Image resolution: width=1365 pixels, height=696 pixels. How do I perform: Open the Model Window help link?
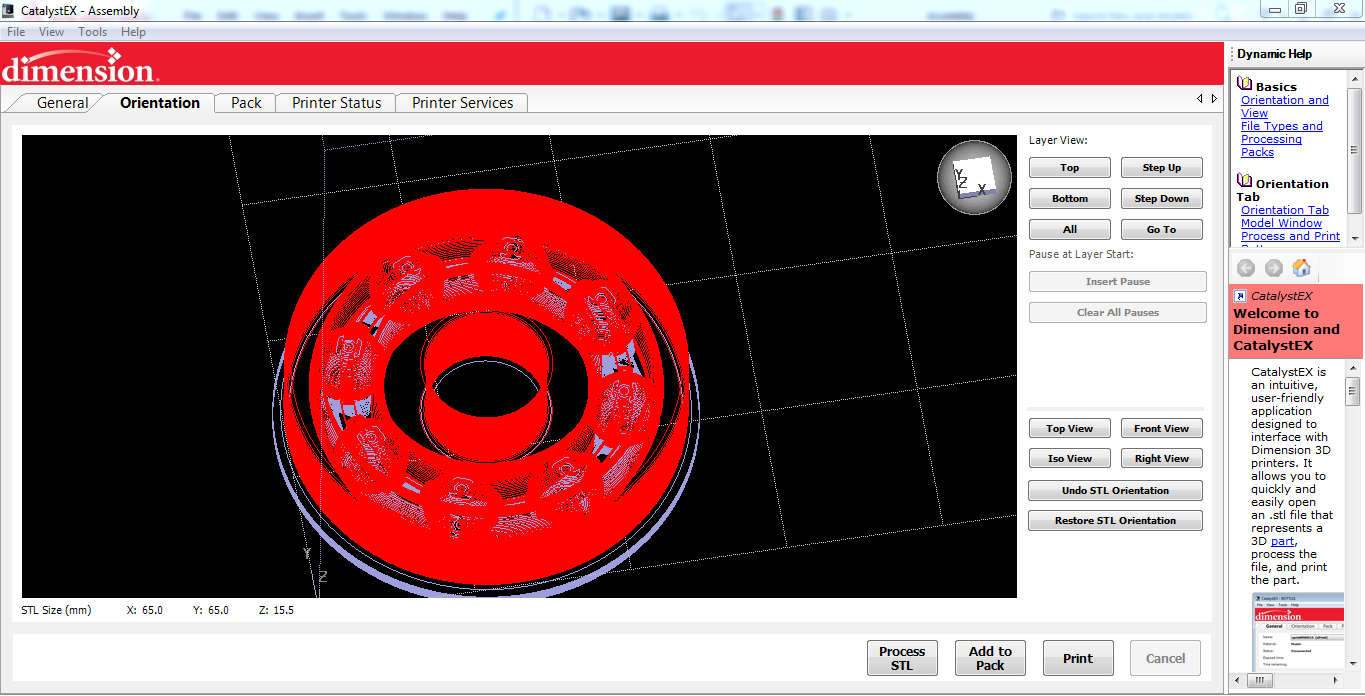pos(1281,223)
